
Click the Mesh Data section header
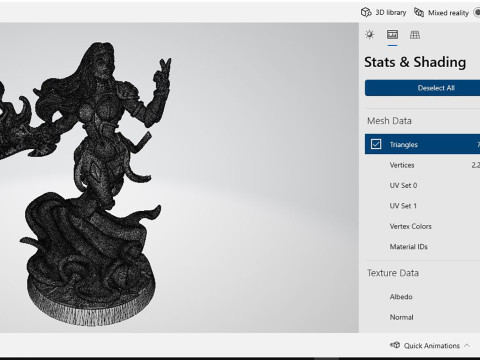pos(389,121)
